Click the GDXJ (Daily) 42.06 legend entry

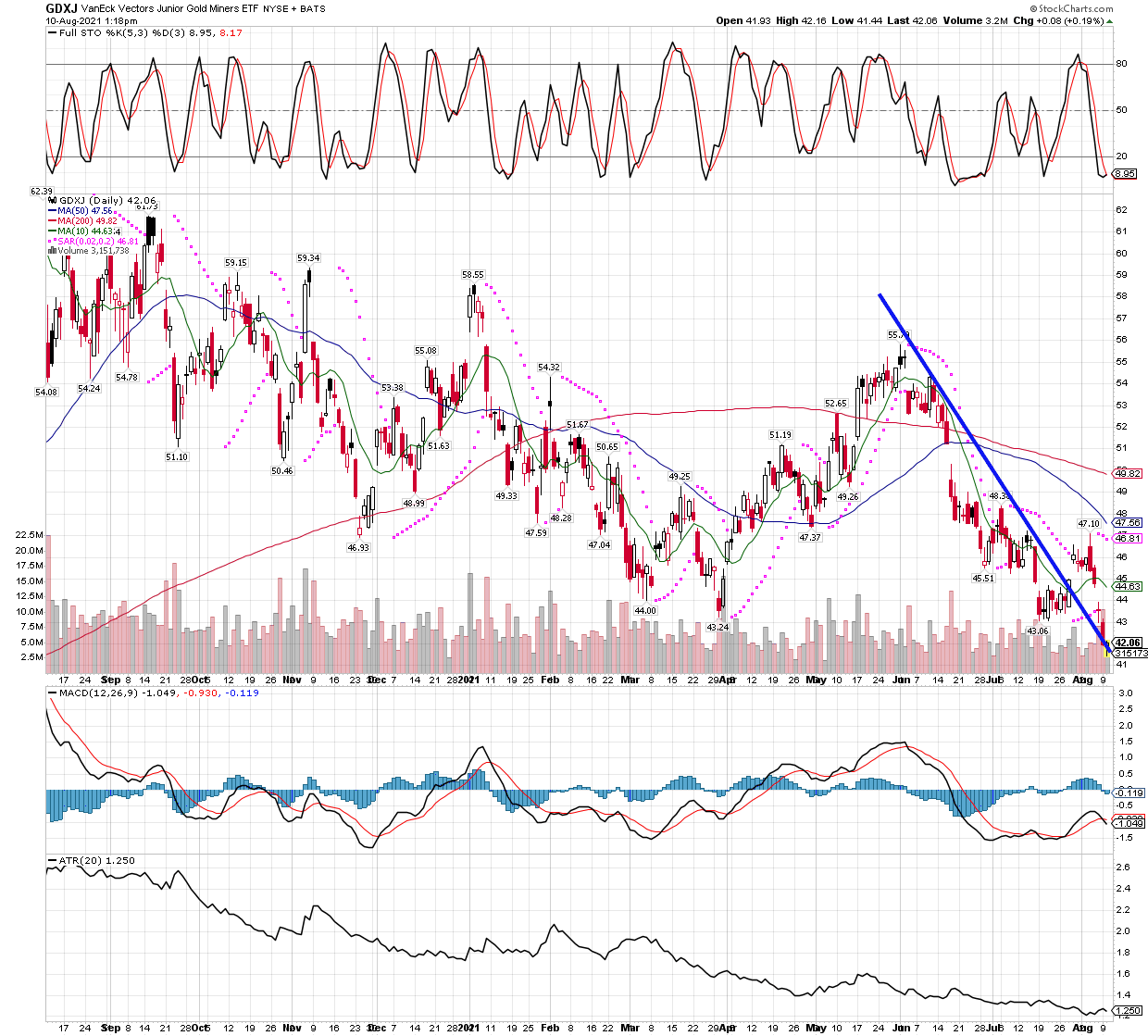pyautogui.click(x=107, y=200)
